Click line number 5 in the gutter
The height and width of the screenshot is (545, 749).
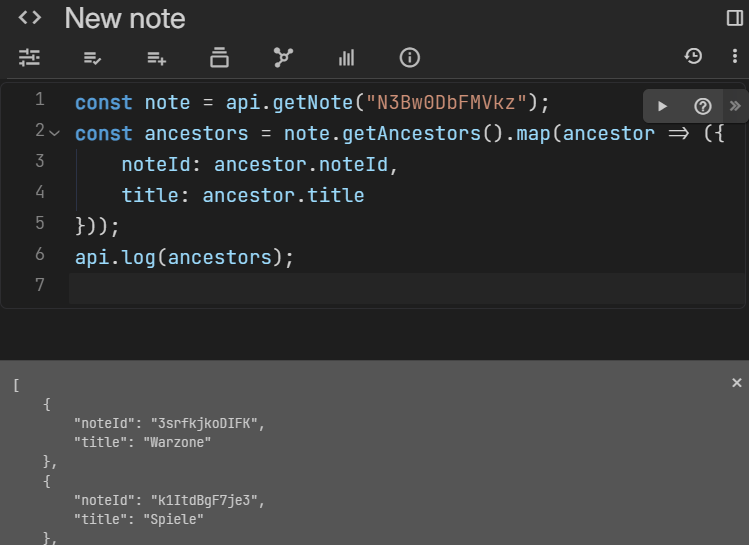(x=39, y=223)
